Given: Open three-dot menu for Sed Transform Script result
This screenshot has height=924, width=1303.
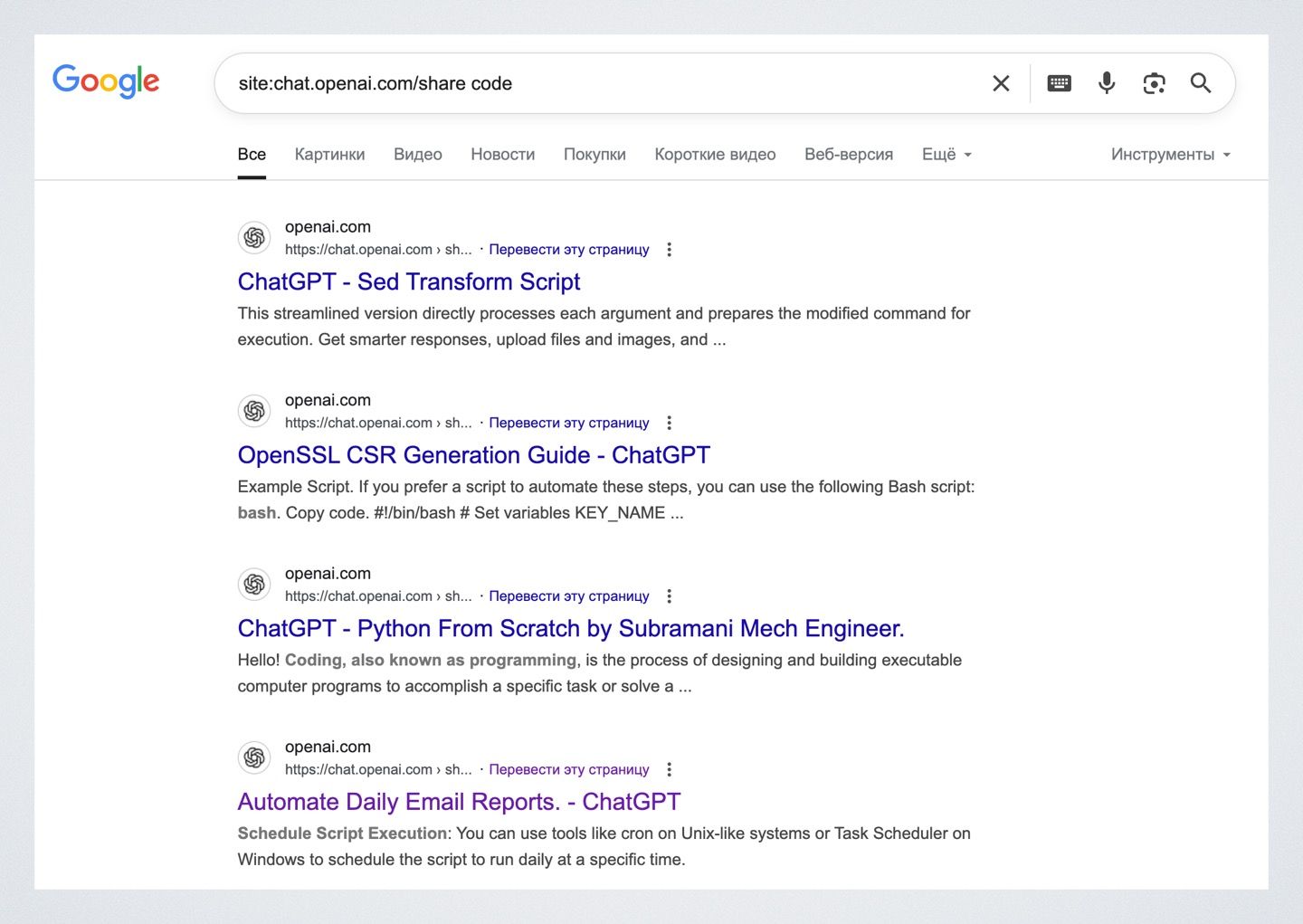Looking at the screenshot, I should (x=670, y=250).
